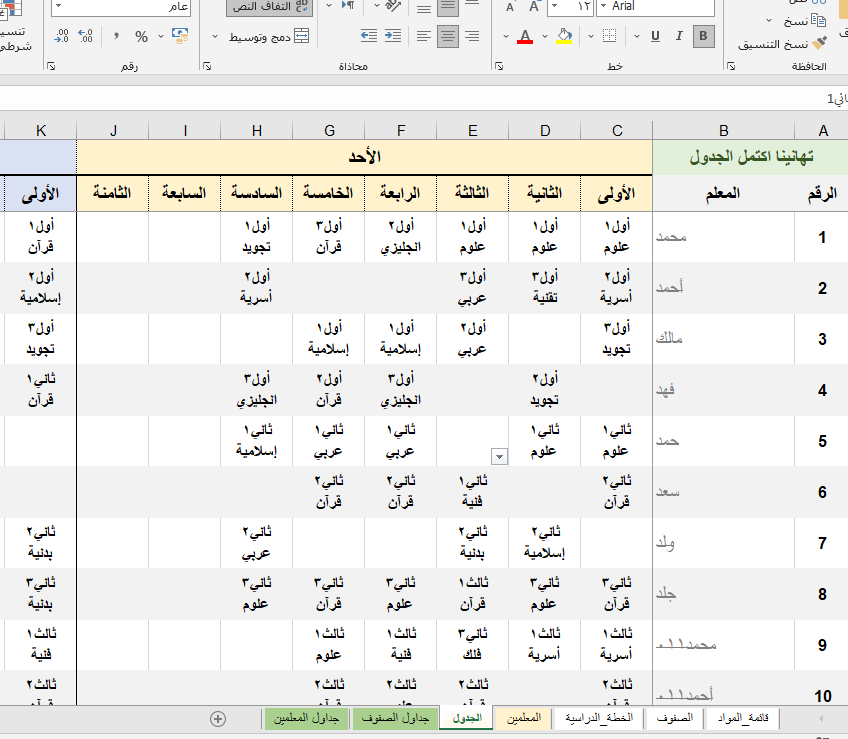Open the الخطة_الدراسية sheet tab
Screen dimensions: 848x739
pyautogui.click(x=599, y=718)
